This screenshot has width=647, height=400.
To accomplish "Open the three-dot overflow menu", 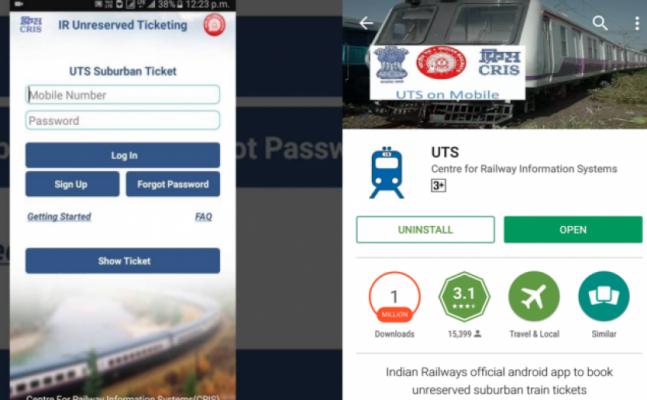I will 637,23.
